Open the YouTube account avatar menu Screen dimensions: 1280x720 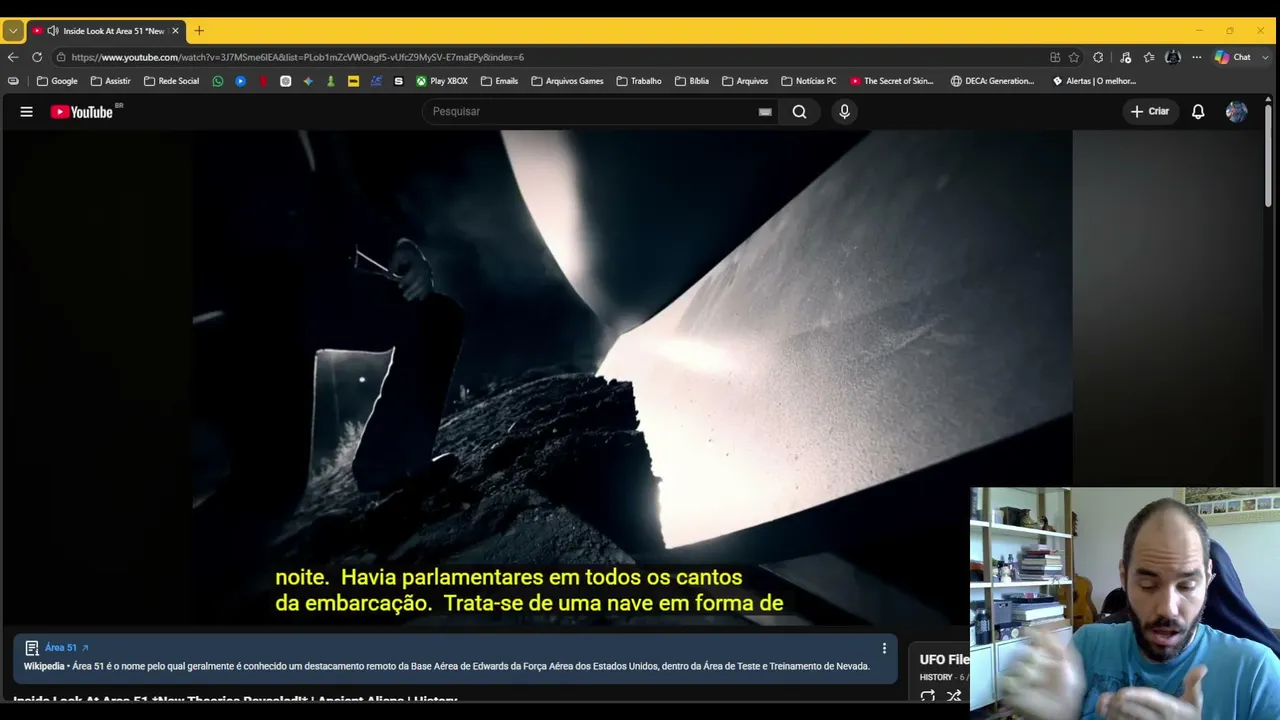(x=1236, y=112)
